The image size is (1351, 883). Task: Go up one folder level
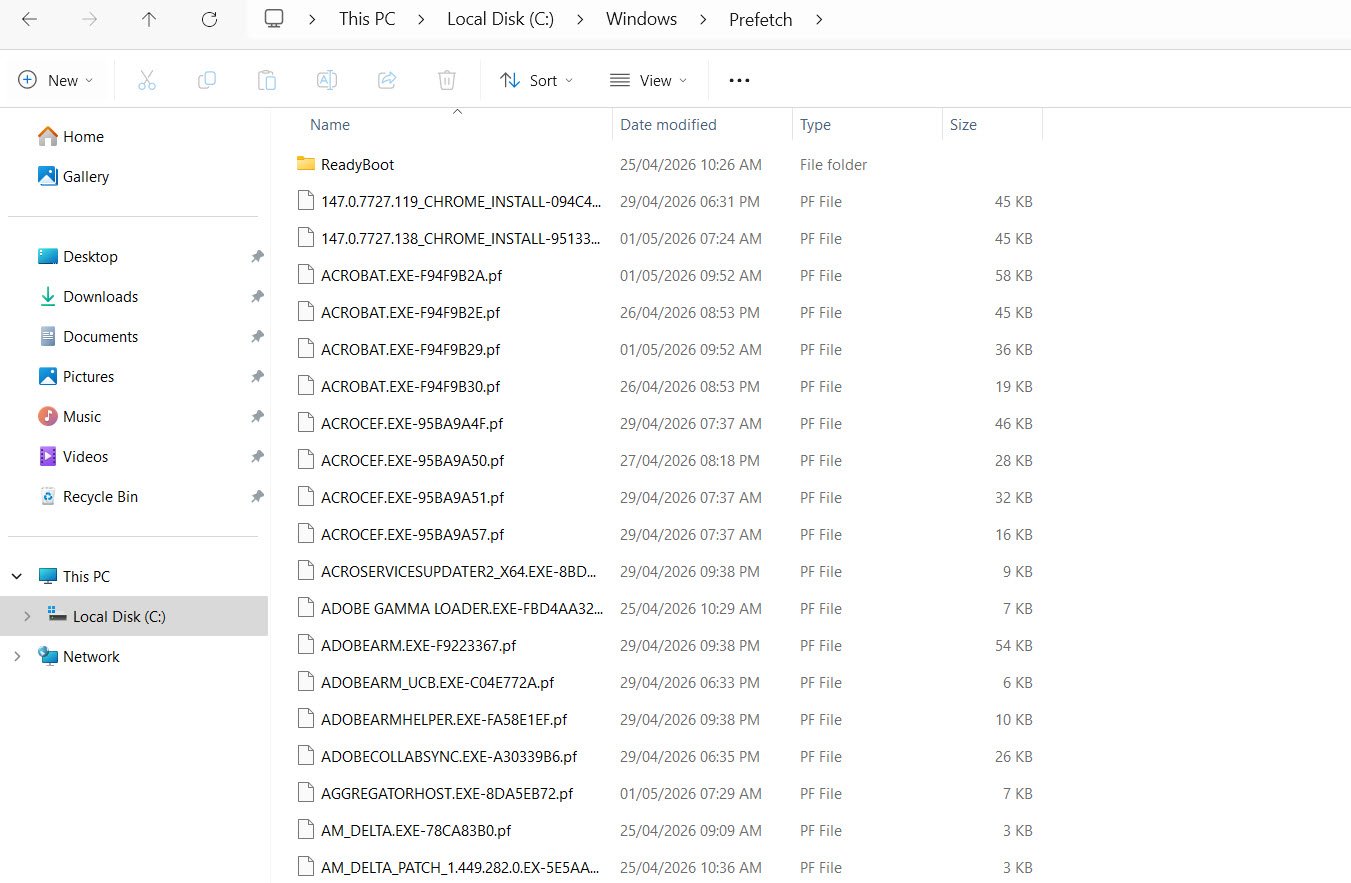click(149, 19)
